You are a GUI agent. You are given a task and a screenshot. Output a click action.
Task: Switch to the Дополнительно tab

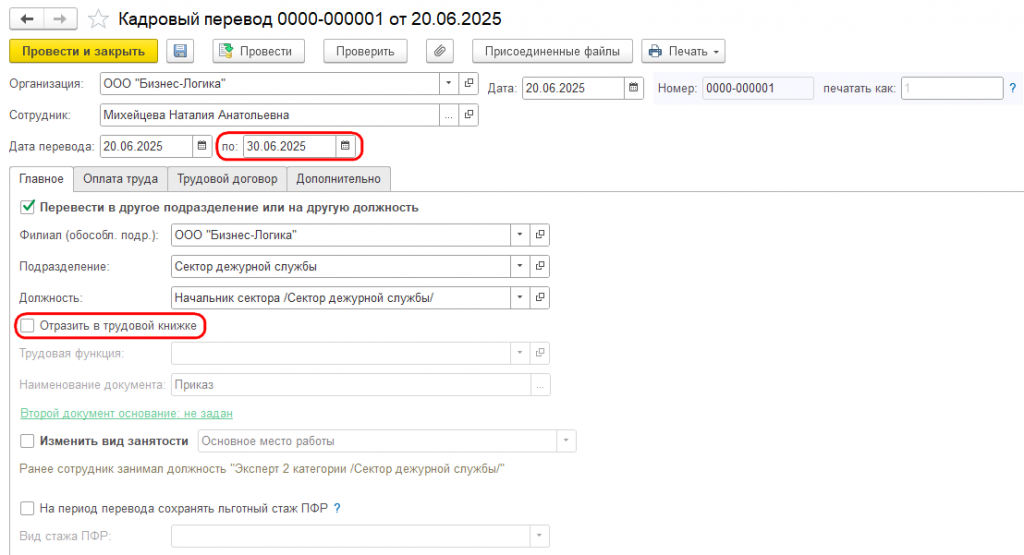[338, 179]
